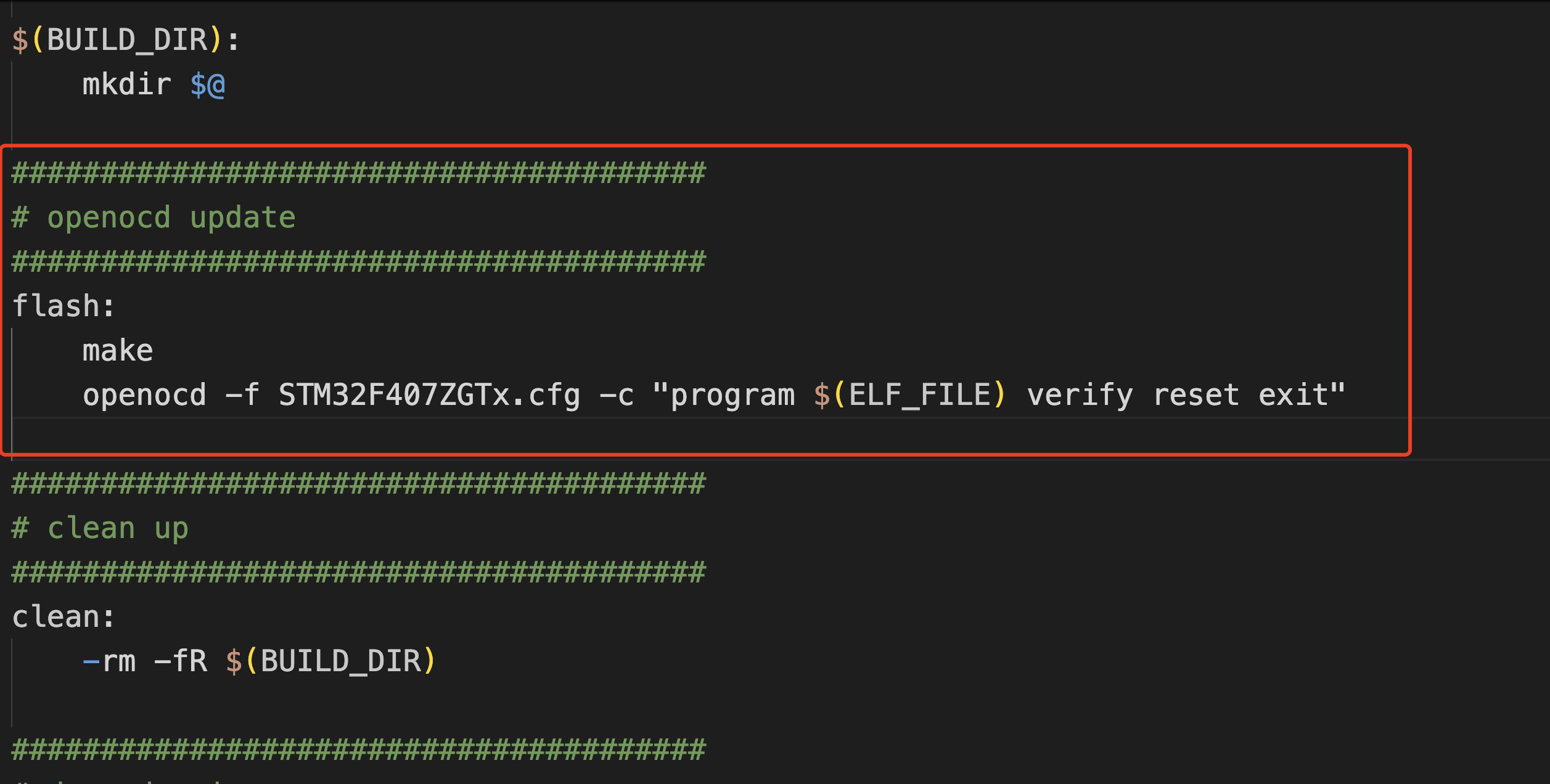Click the '# openocd update' comment

154,218
